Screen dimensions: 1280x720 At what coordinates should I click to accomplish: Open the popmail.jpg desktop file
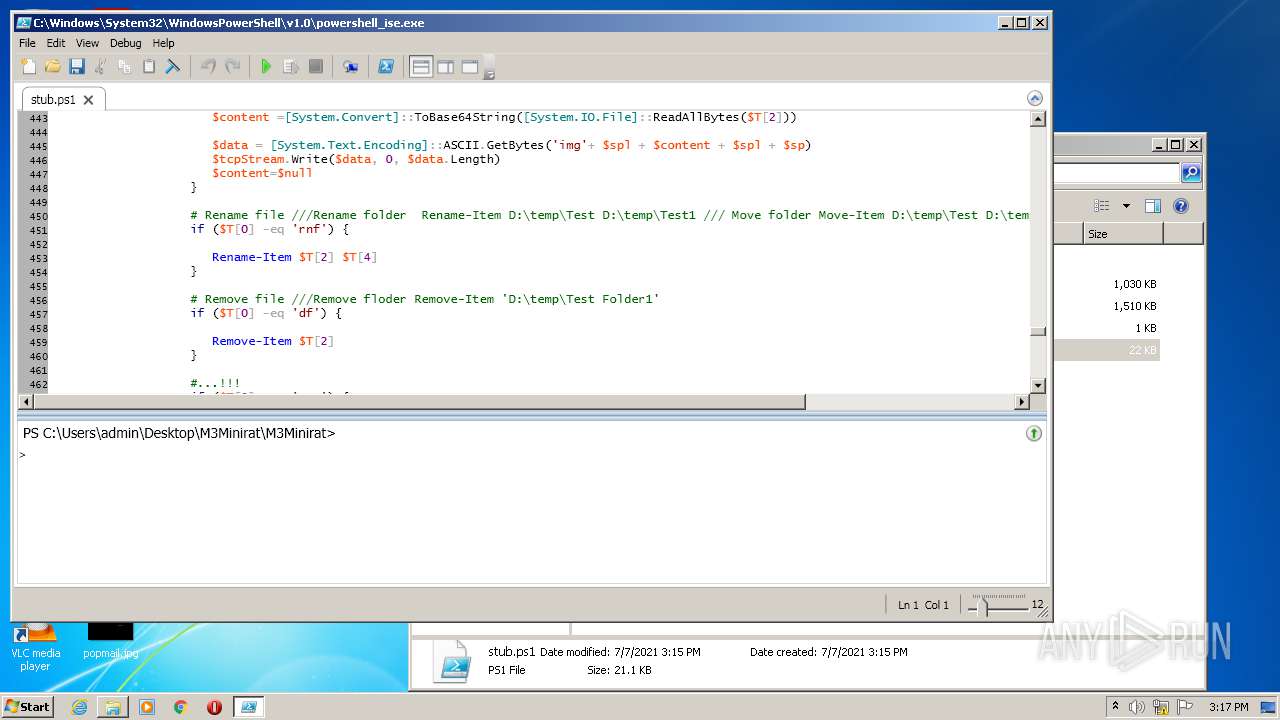110,638
